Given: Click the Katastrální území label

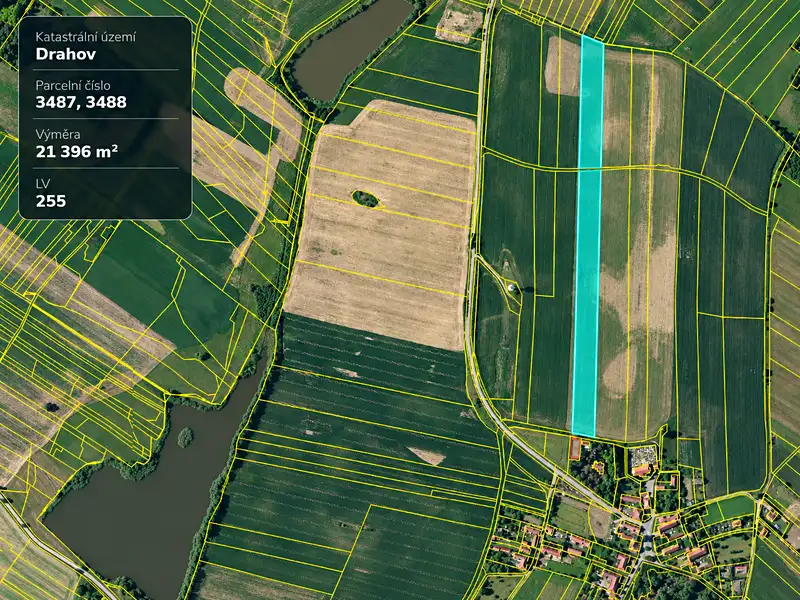Looking at the screenshot, I should 86,37.
